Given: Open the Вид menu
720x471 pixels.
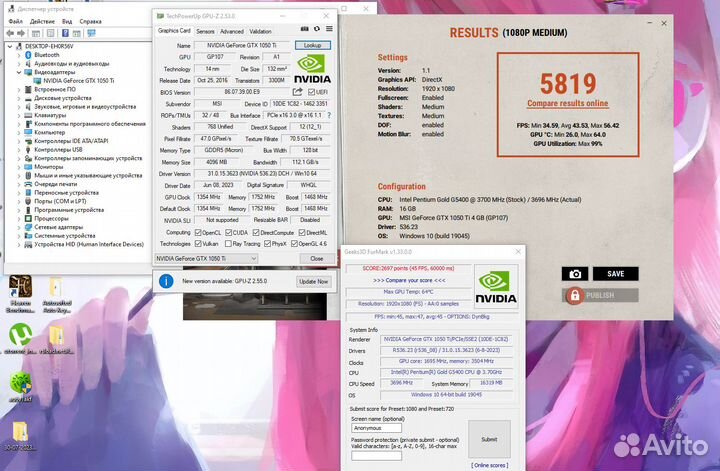Looking at the screenshot, I should [67, 21].
